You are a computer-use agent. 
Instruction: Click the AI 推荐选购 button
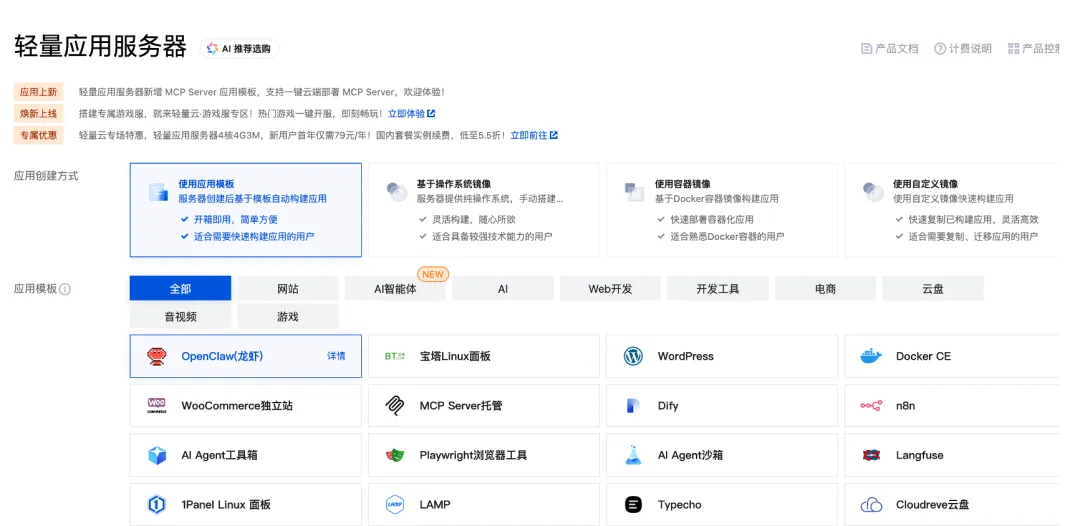click(x=240, y=49)
